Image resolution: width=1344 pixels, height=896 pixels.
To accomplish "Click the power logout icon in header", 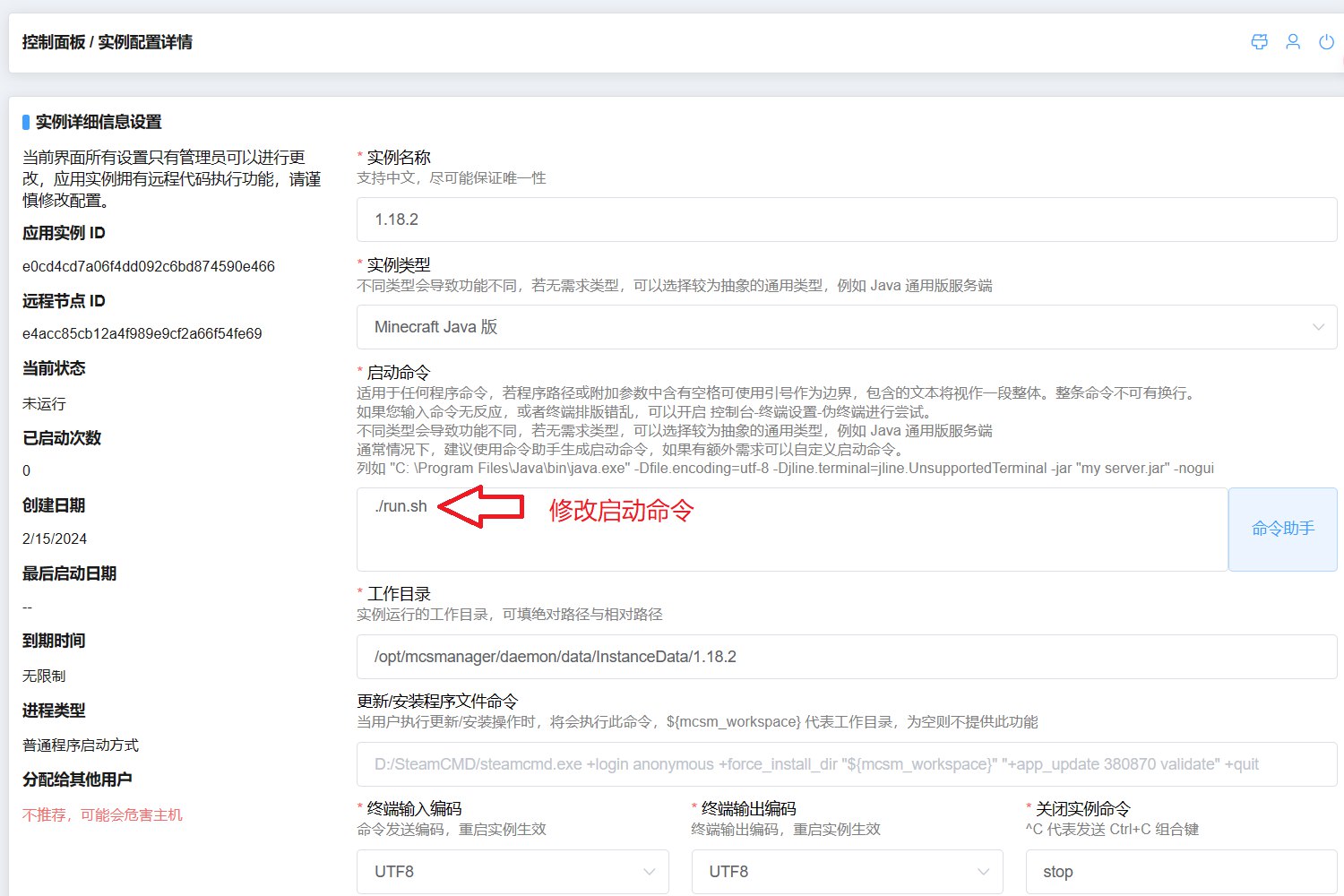I will [x=1326, y=42].
